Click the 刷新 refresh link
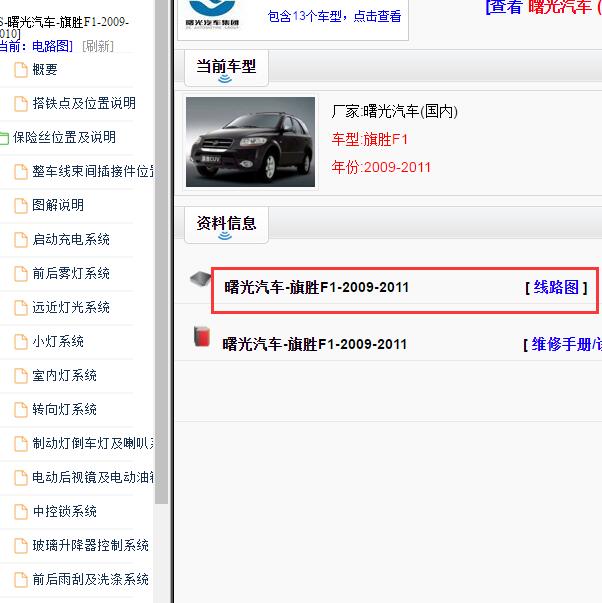The height and width of the screenshot is (603, 602). click(98, 47)
